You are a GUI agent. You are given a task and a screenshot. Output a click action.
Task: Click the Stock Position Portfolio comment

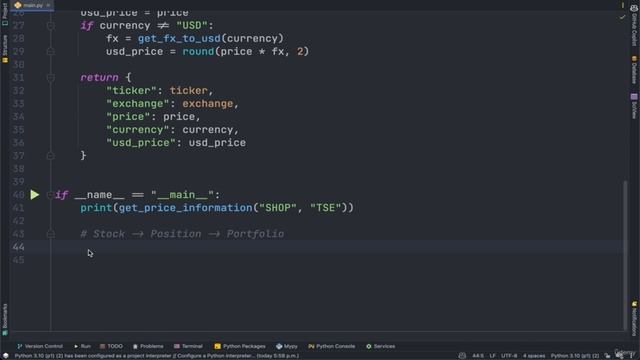pyautogui.click(x=182, y=234)
